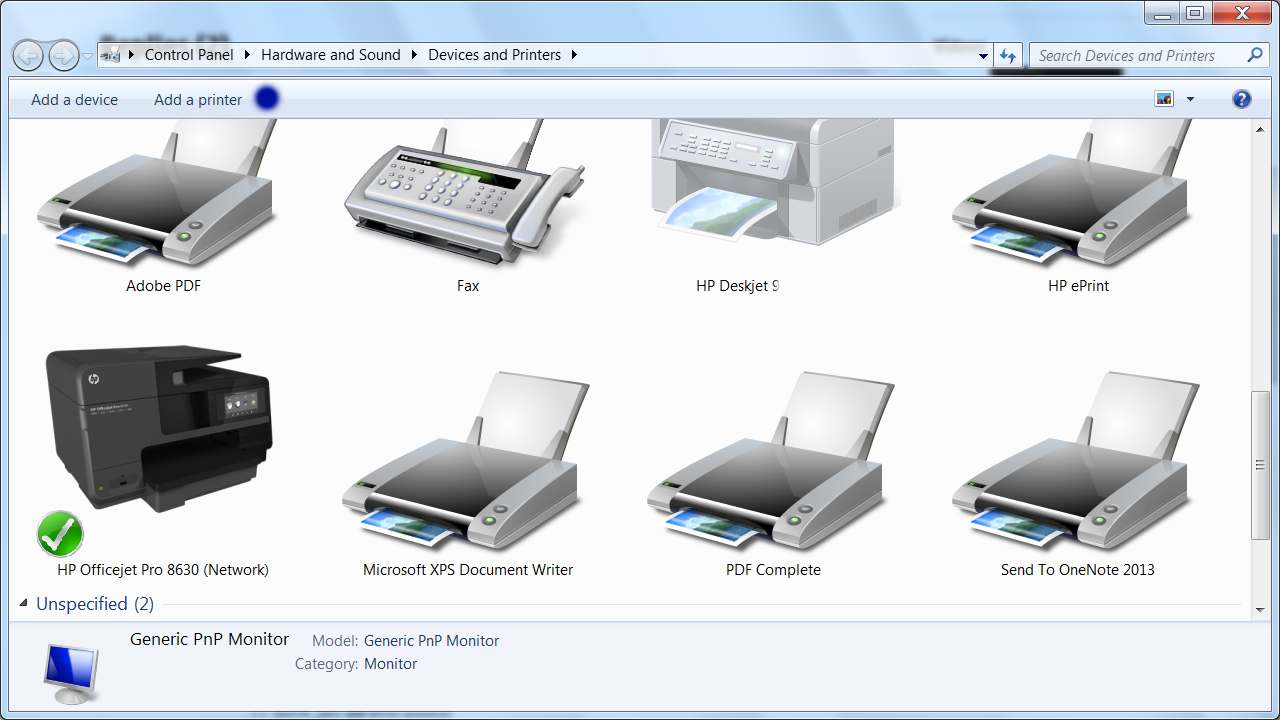Viewport: 1280px width, 720px height.
Task: Open the view options dropdown arrow
Action: [x=1190, y=99]
